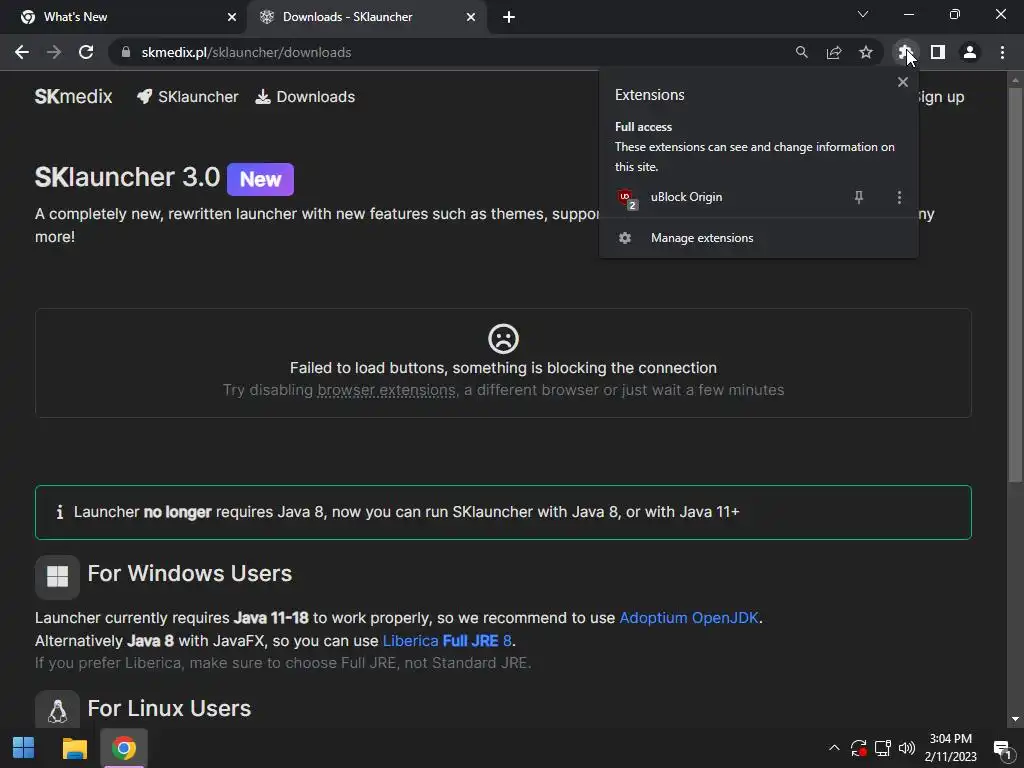Click the page vertical scrollbar thumb
Screen dimensions: 1024x768
(1015, 284)
